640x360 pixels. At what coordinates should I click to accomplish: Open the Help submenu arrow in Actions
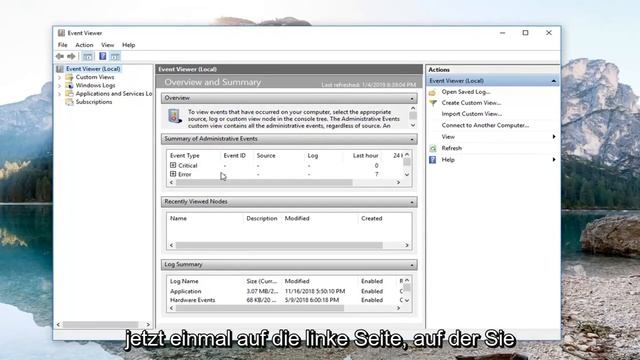coord(554,160)
